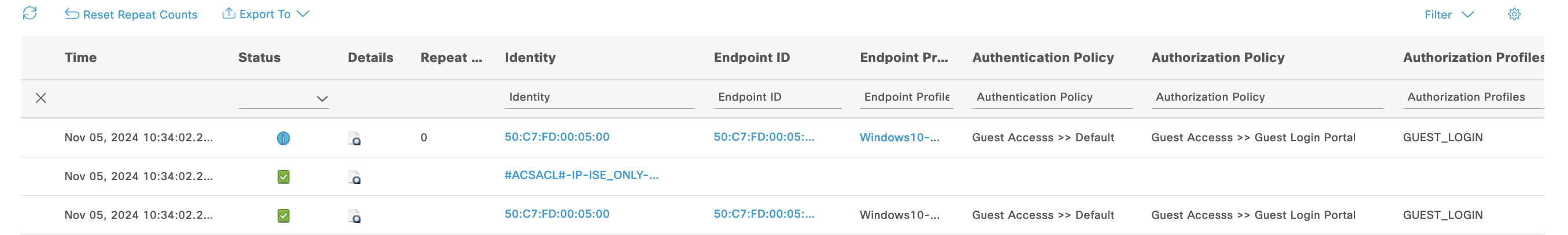Click the blue info status icon
This screenshot has width=1568, height=235.
[x=283, y=138]
